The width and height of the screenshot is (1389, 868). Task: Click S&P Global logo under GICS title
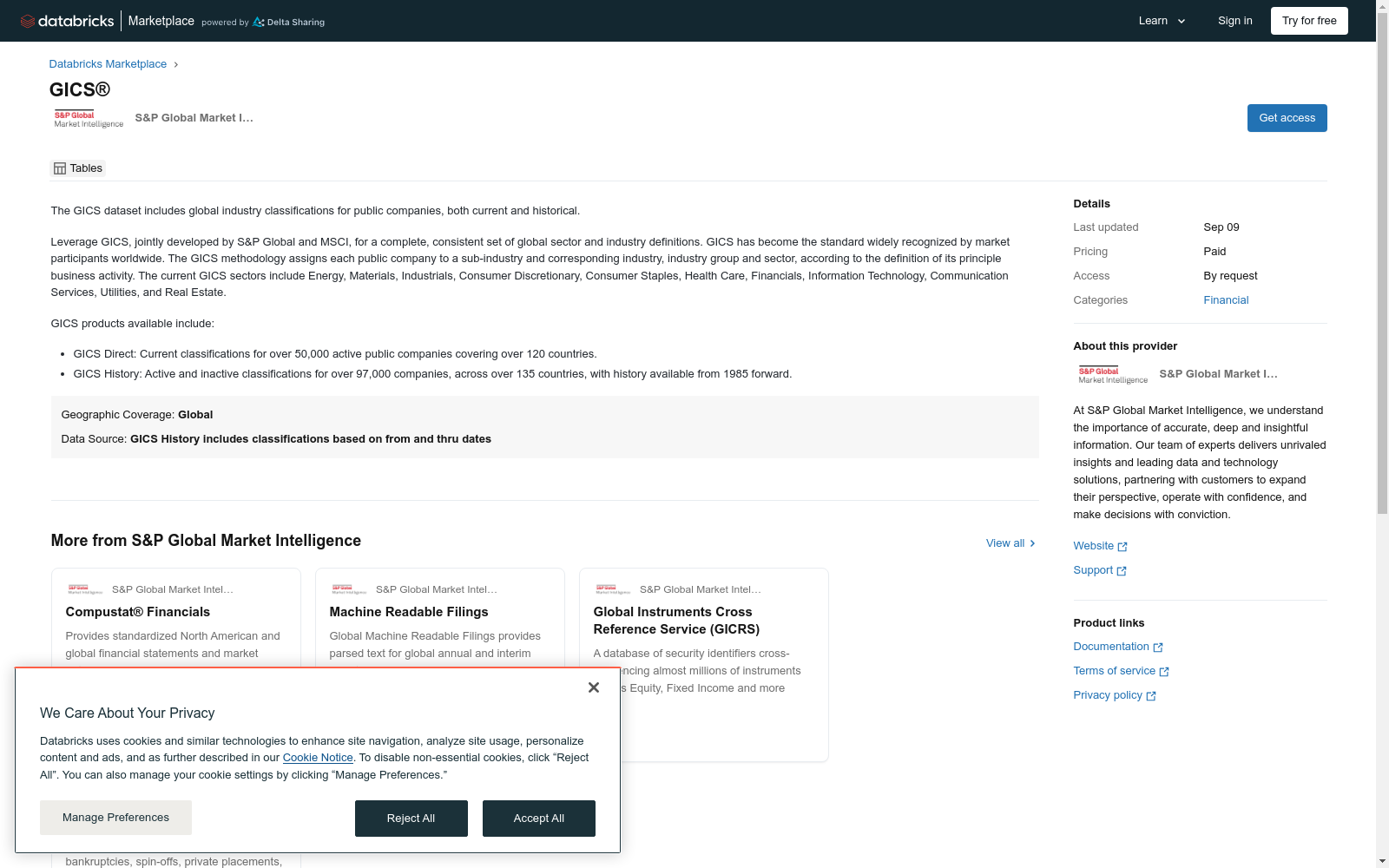[89, 119]
